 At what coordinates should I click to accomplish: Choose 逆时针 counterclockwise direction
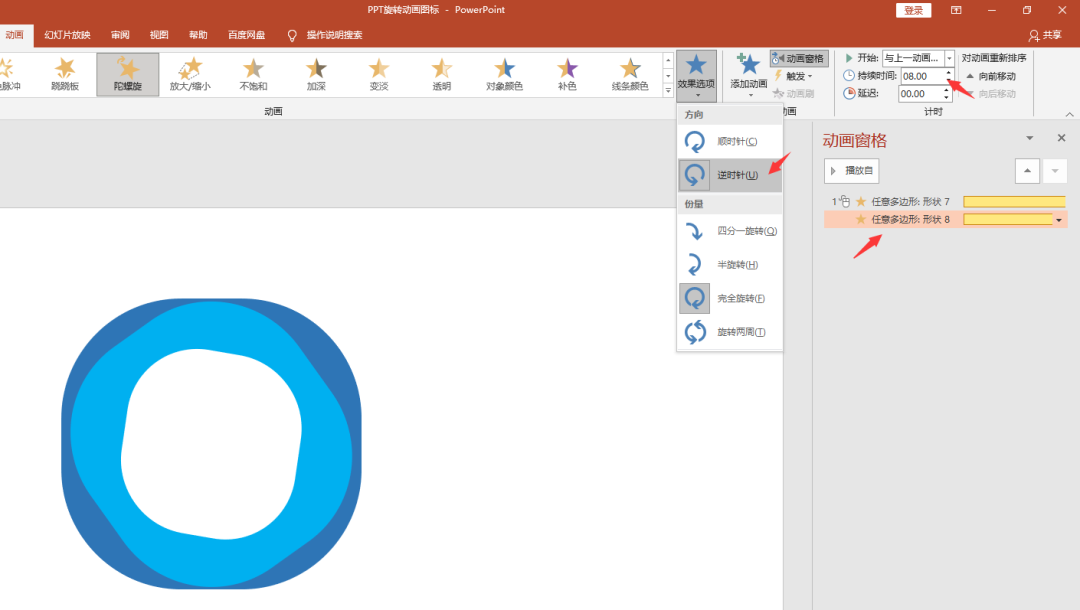point(730,175)
